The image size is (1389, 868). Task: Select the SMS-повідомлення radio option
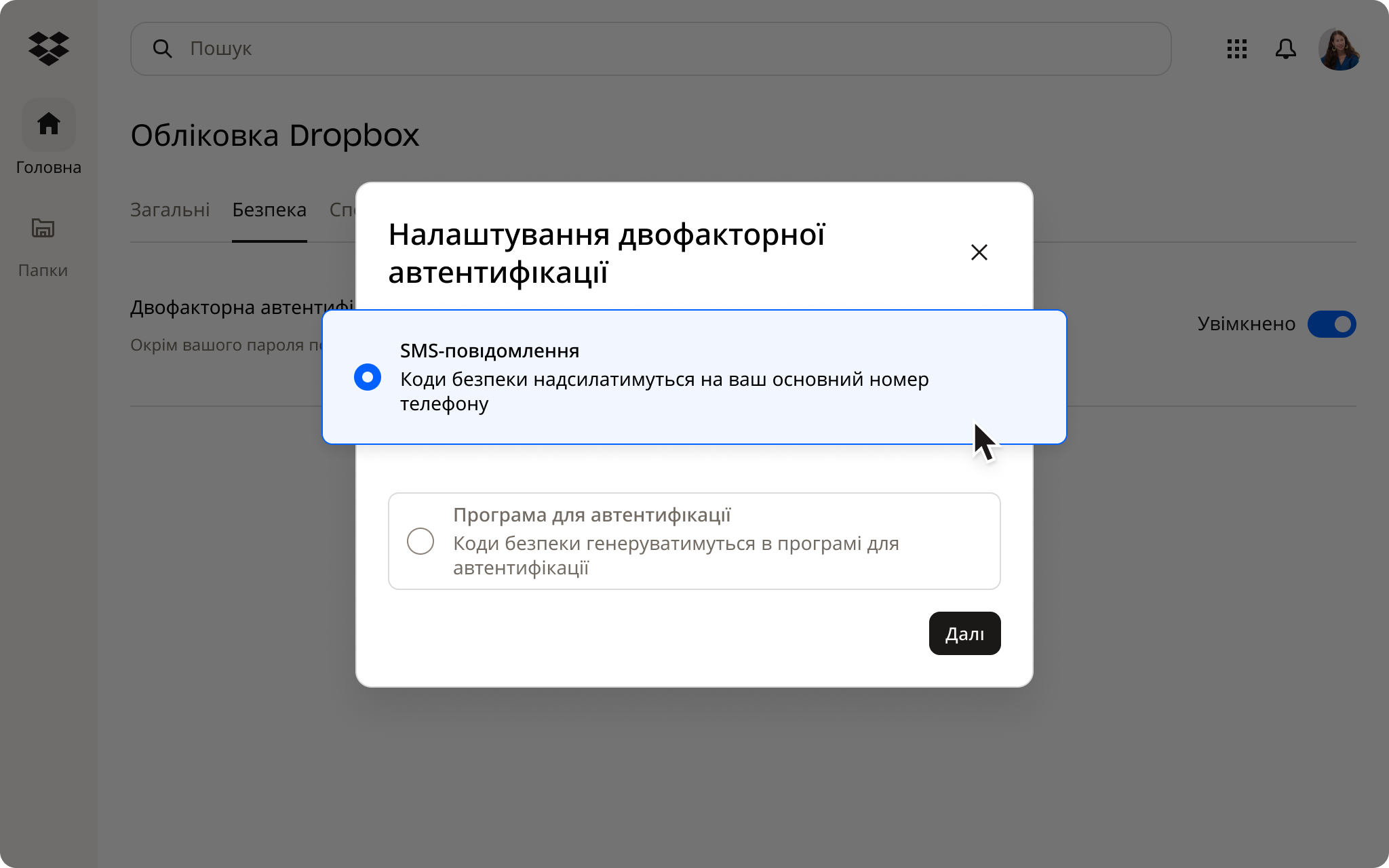[368, 377]
